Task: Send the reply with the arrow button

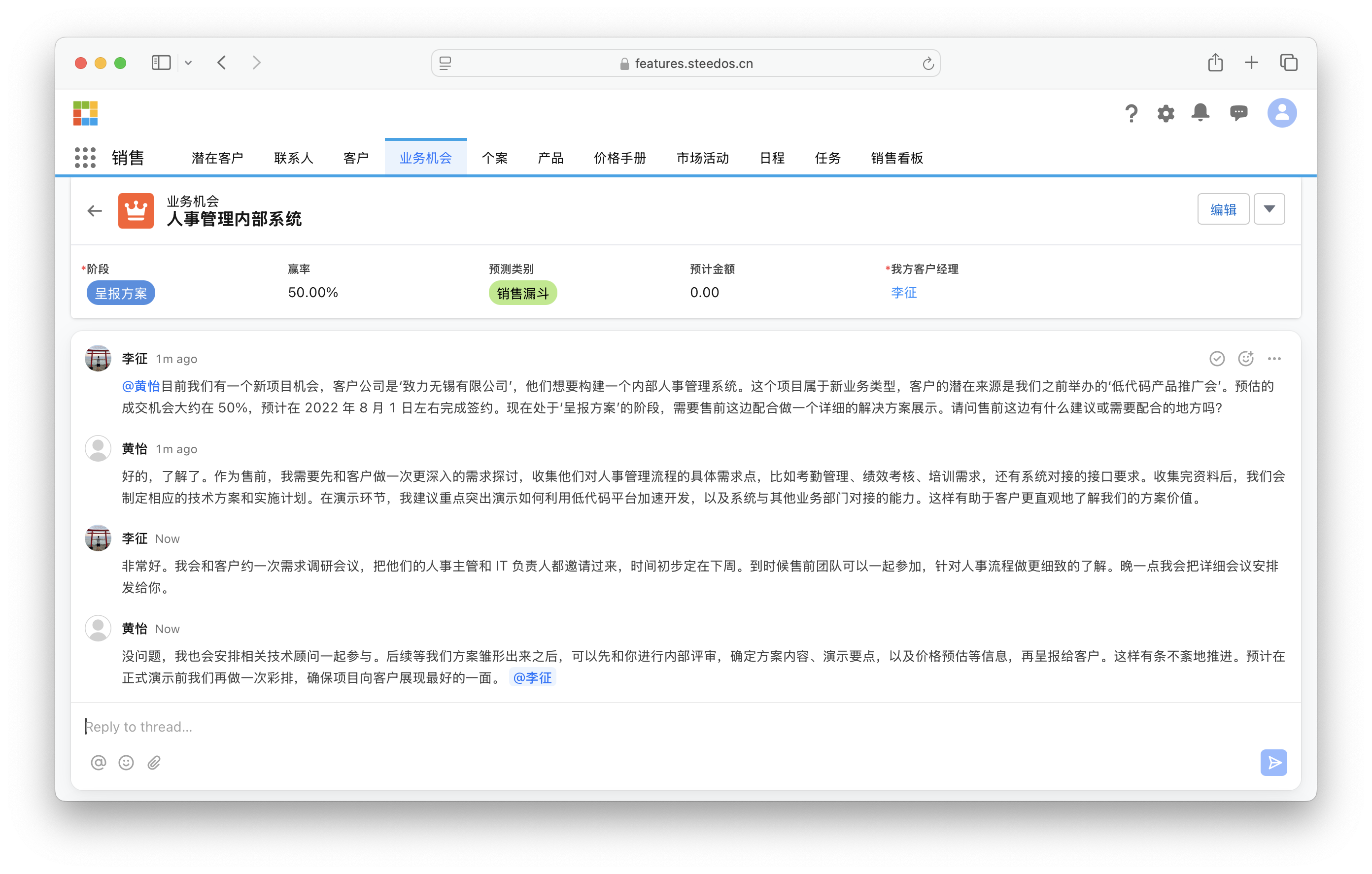Action: (1273, 762)
